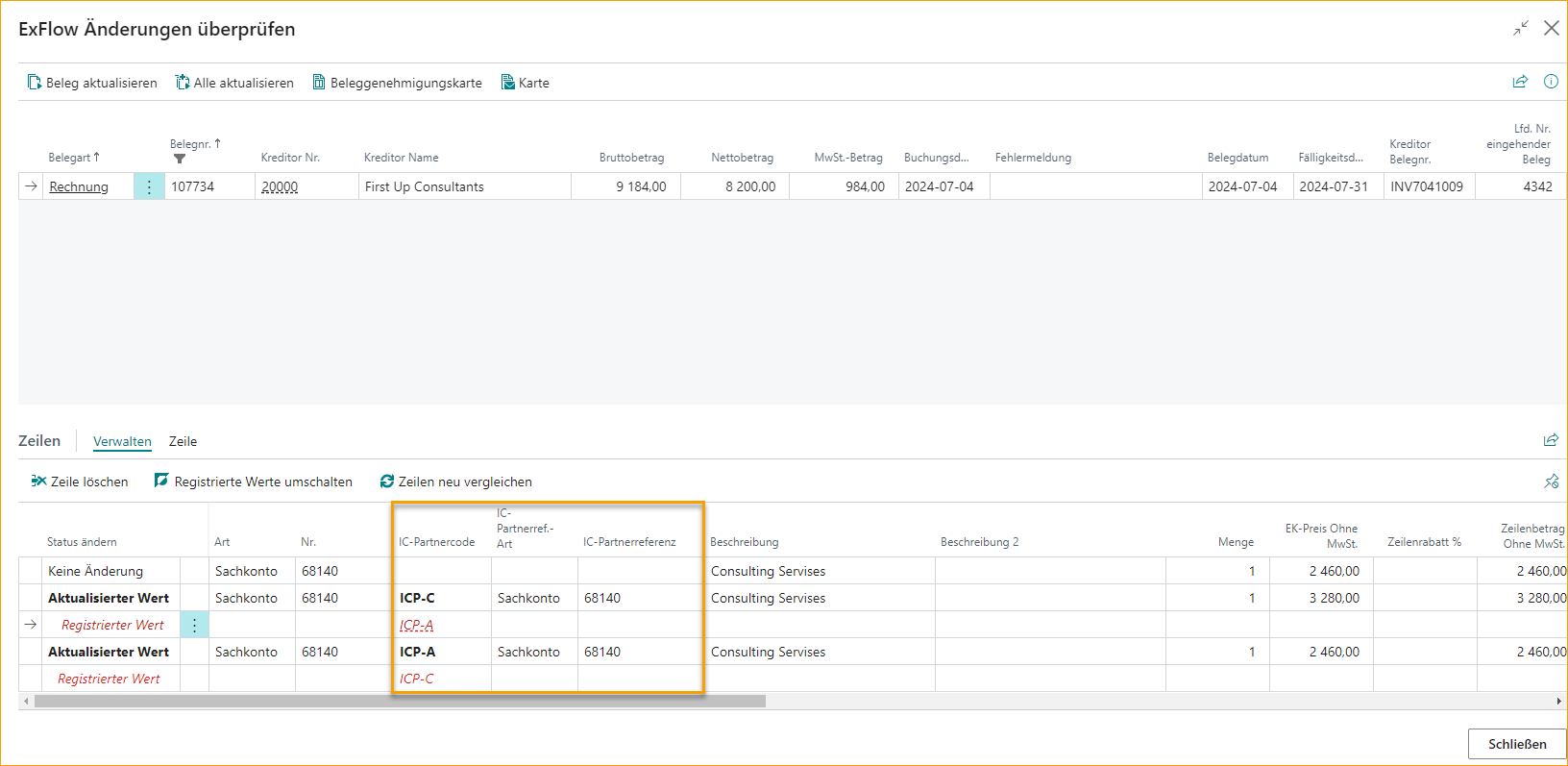
Task: Click the Beleg aktualisieren icon
Action: [35, 83]
